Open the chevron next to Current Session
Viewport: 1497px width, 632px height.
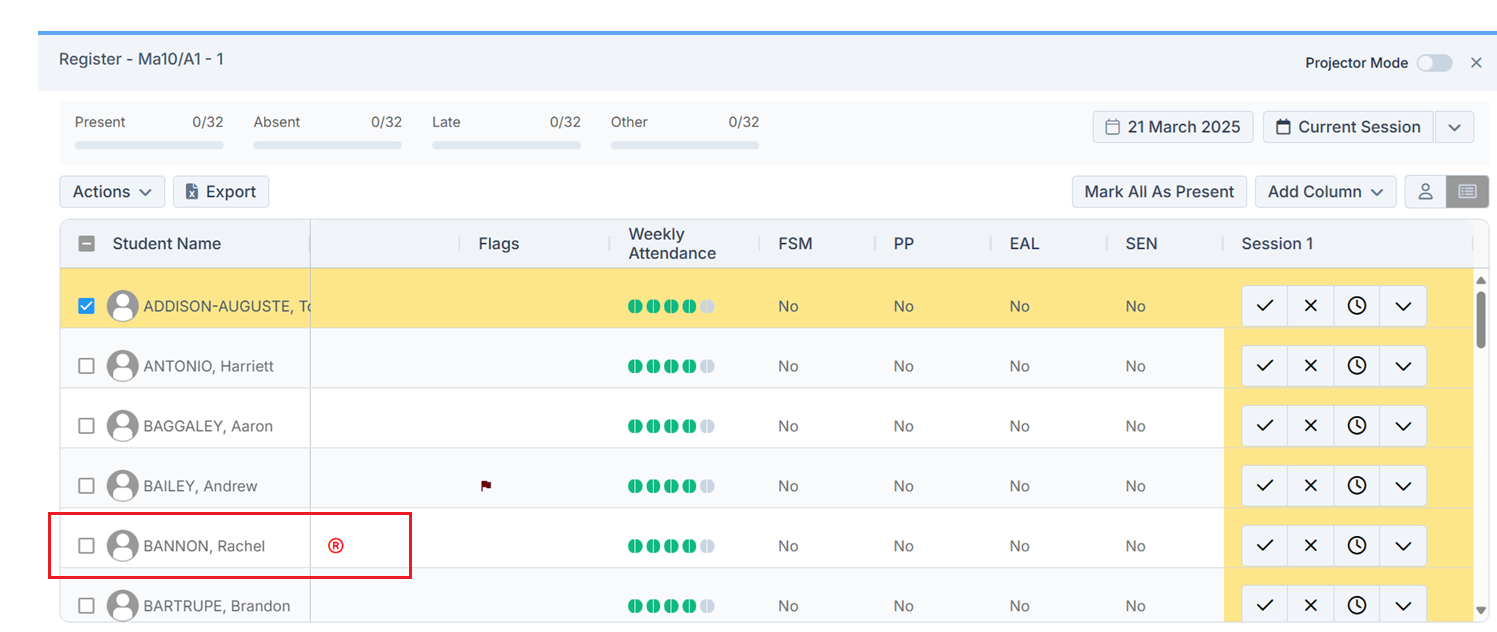tap(1455, 128)
